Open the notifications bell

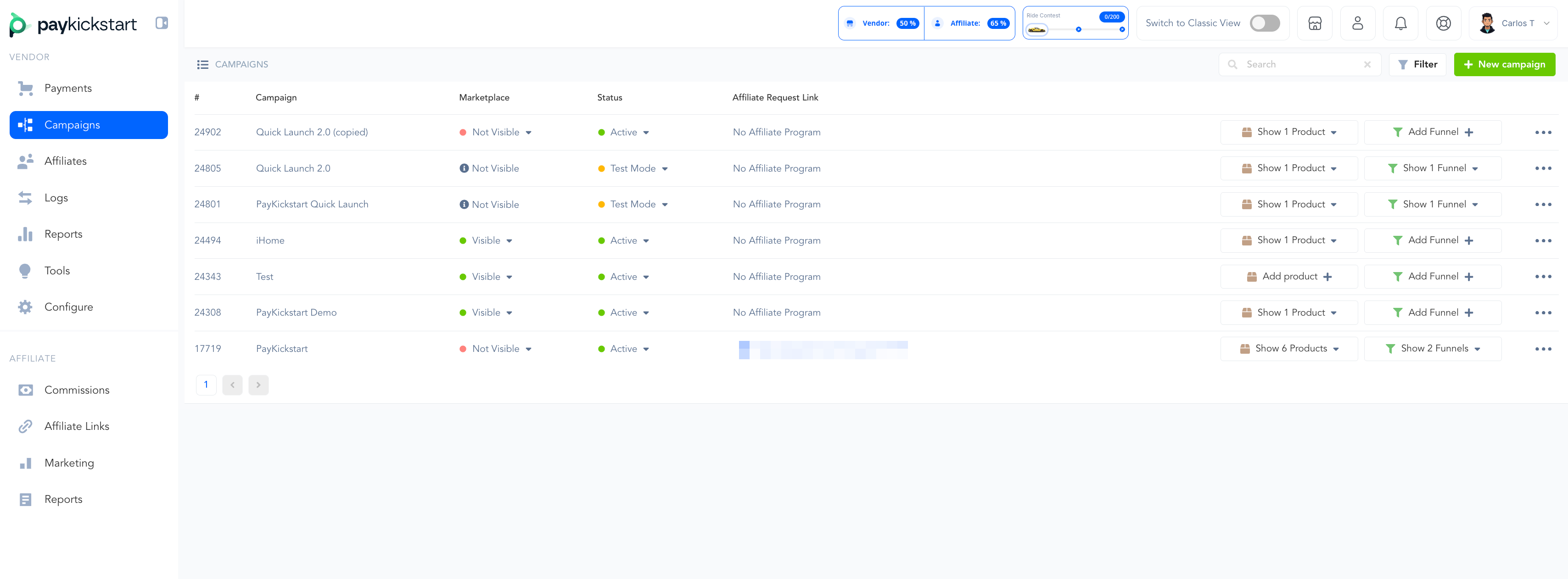coord(1400,23)
